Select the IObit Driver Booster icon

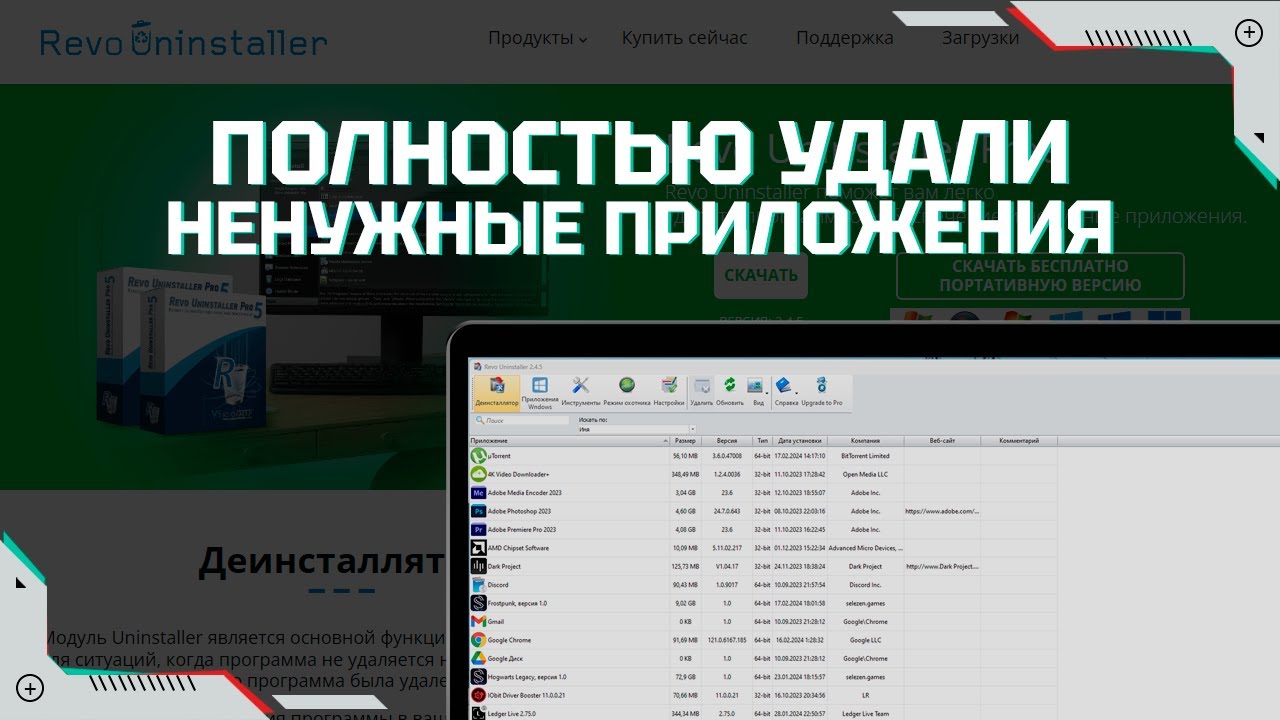click(478, 695)
